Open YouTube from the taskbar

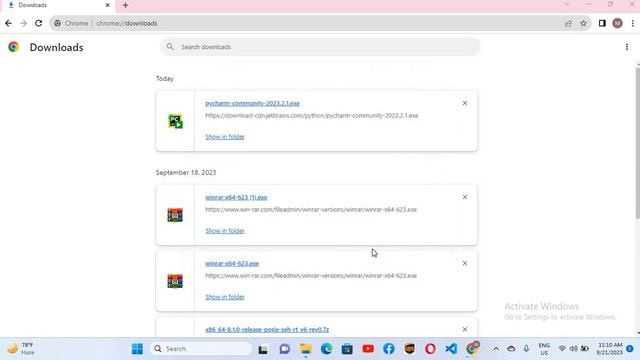[368, 349]
